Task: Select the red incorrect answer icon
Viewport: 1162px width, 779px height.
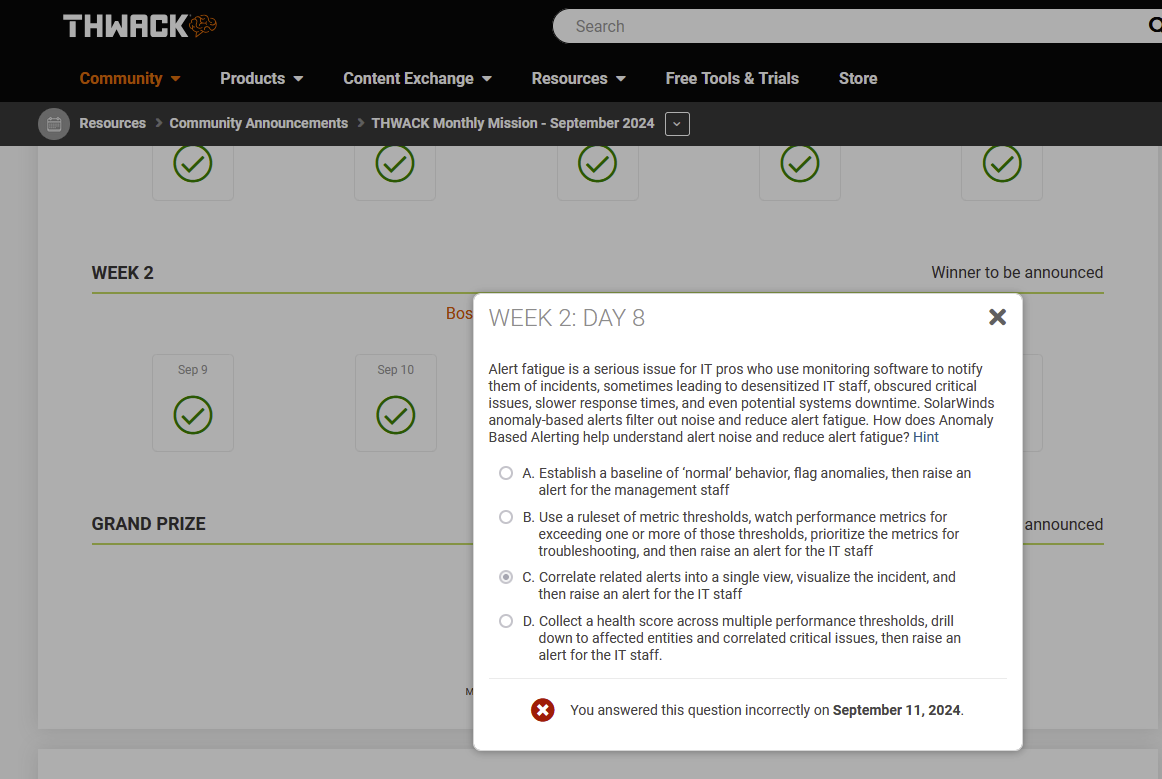Action: click(542, 710)
